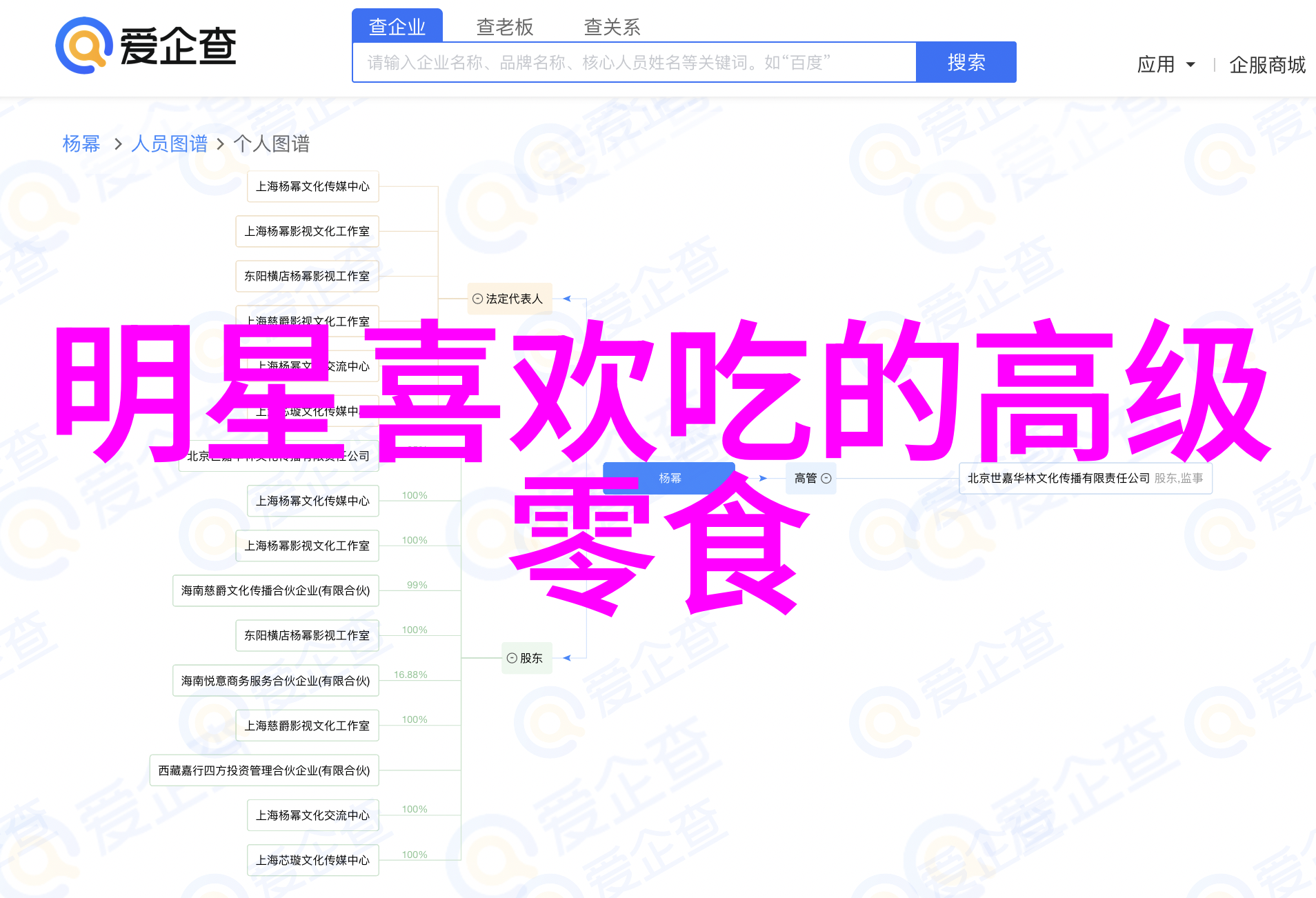Open shareholder 上海慈爵影视文化工作室 100% node
Screen dimensions: 1316x898
(x=308, y=726)
